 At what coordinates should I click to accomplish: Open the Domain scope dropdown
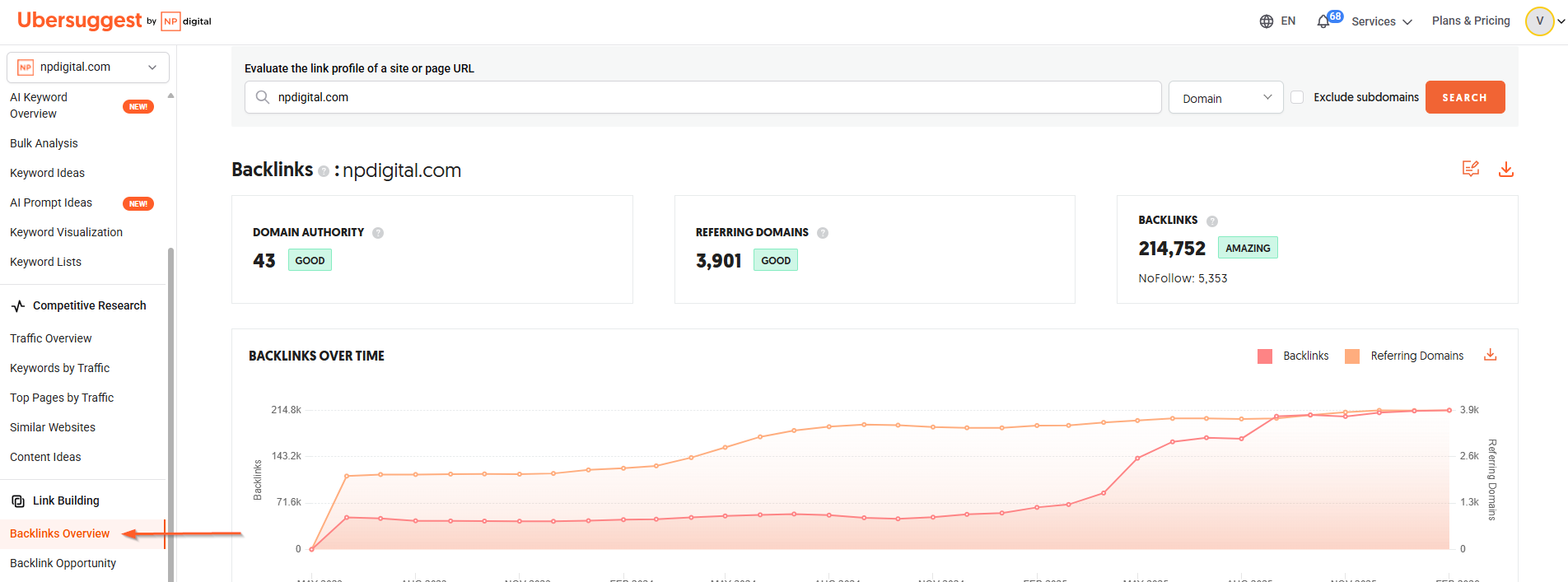tap(1225, 97)
